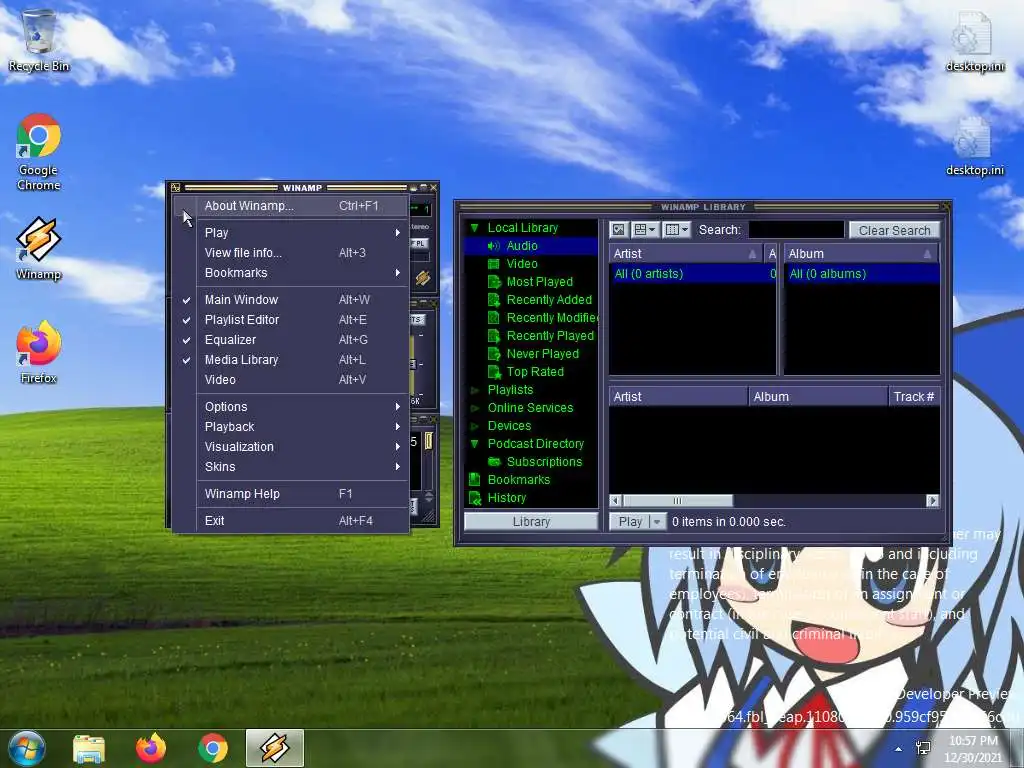Viewport: 1024px width, 768px height.
Task: Open the Options submenu
Action: tap(291, 407)
